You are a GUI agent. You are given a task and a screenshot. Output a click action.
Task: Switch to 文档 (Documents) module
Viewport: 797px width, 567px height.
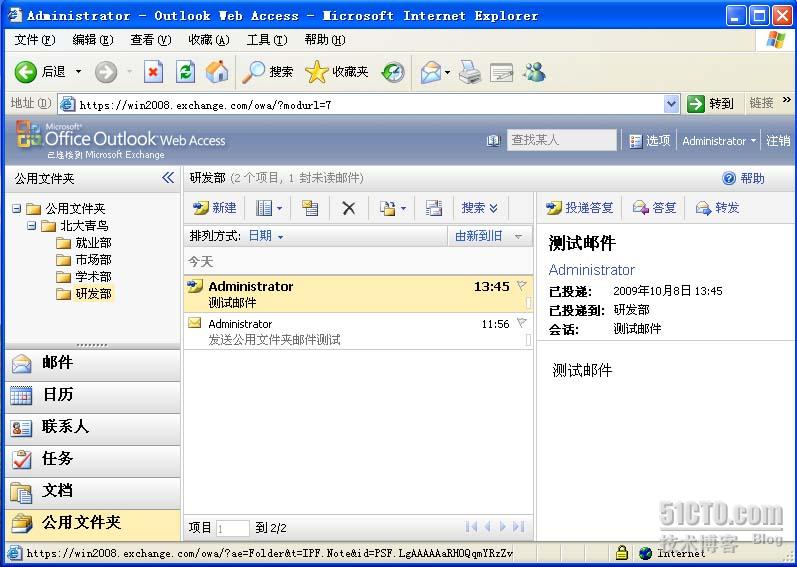pos(93,491)
